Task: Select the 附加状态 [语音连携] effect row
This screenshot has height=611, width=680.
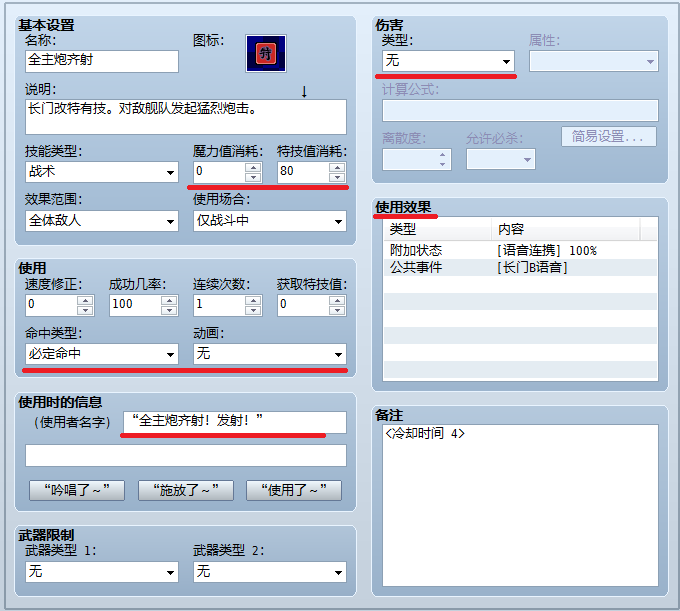Action: coord(520,251)
